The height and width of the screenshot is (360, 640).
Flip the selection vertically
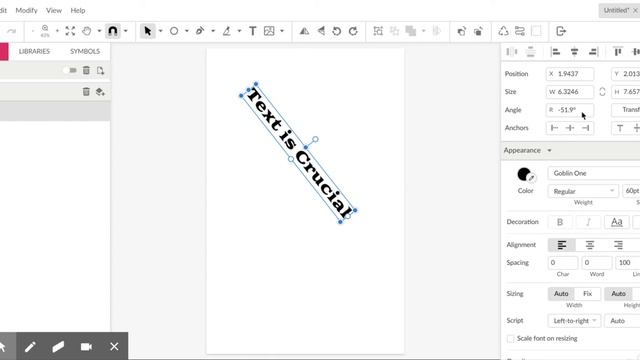[321, 31]
